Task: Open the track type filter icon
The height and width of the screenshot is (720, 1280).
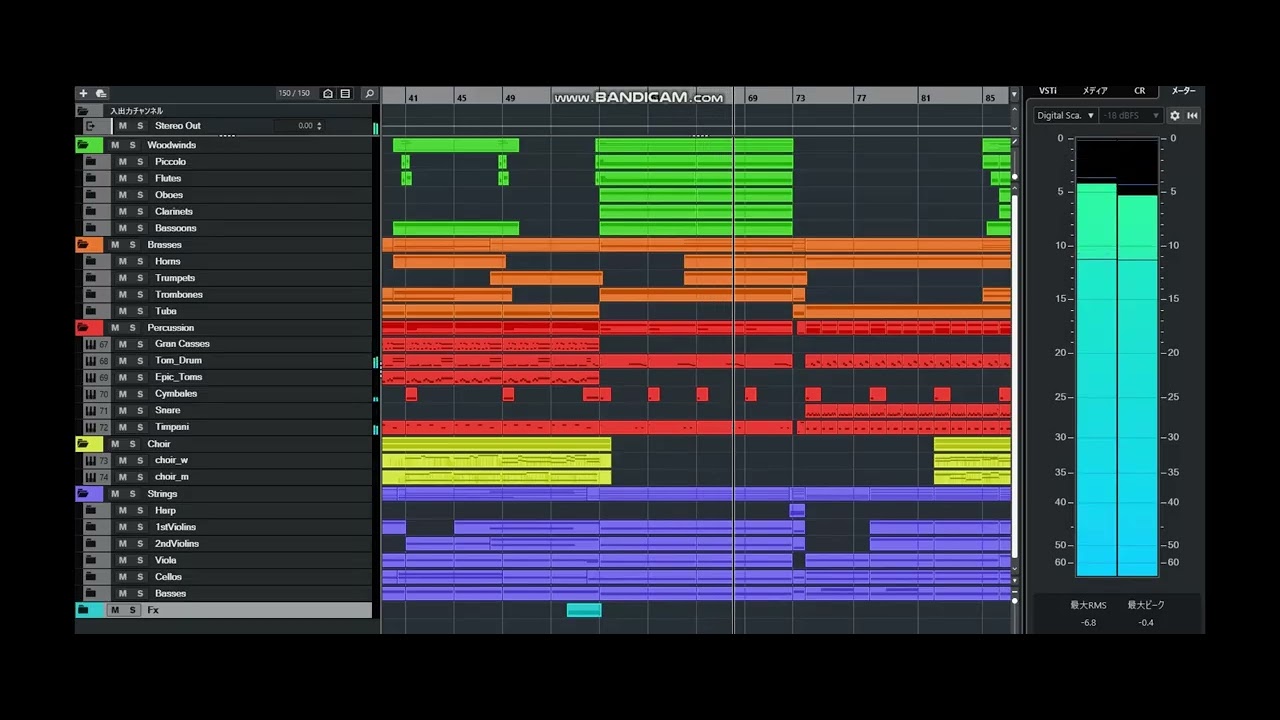Action: point(328,93)
